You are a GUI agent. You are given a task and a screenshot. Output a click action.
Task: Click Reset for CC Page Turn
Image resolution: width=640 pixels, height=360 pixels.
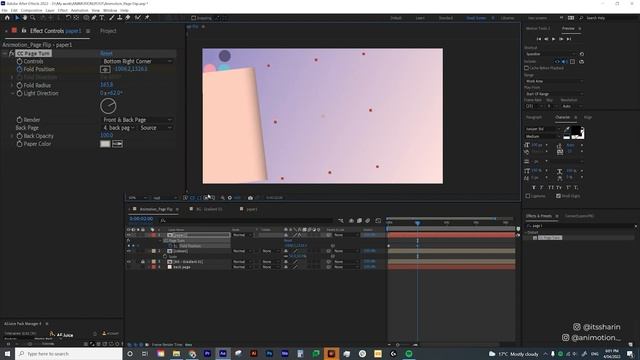pyautogui.click(x=106, y=53)
